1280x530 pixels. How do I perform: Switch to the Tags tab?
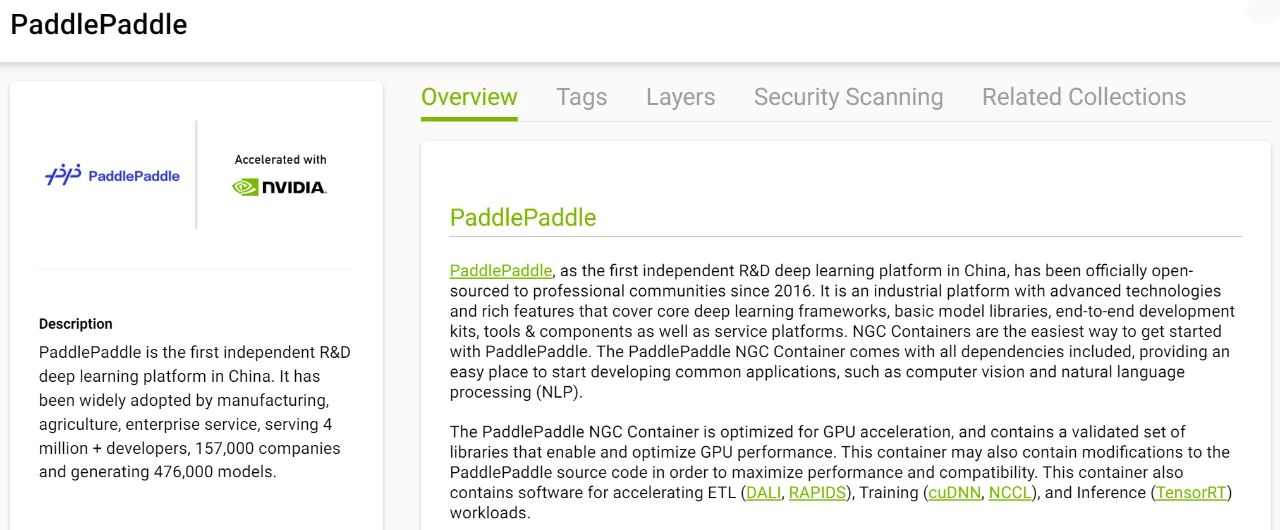pos(582,97)
